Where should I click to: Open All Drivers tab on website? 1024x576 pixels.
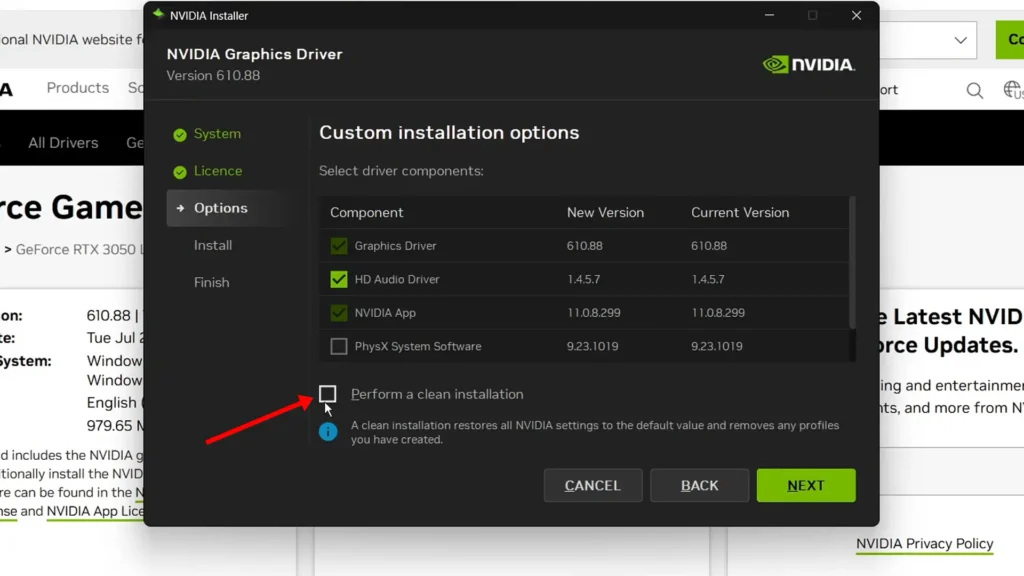(x=63, y=143)
